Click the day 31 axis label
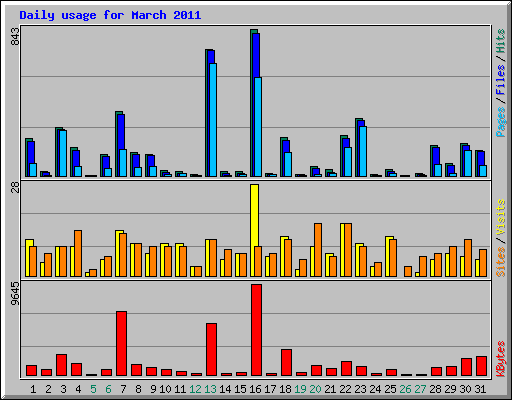 [x=480, y=389]
